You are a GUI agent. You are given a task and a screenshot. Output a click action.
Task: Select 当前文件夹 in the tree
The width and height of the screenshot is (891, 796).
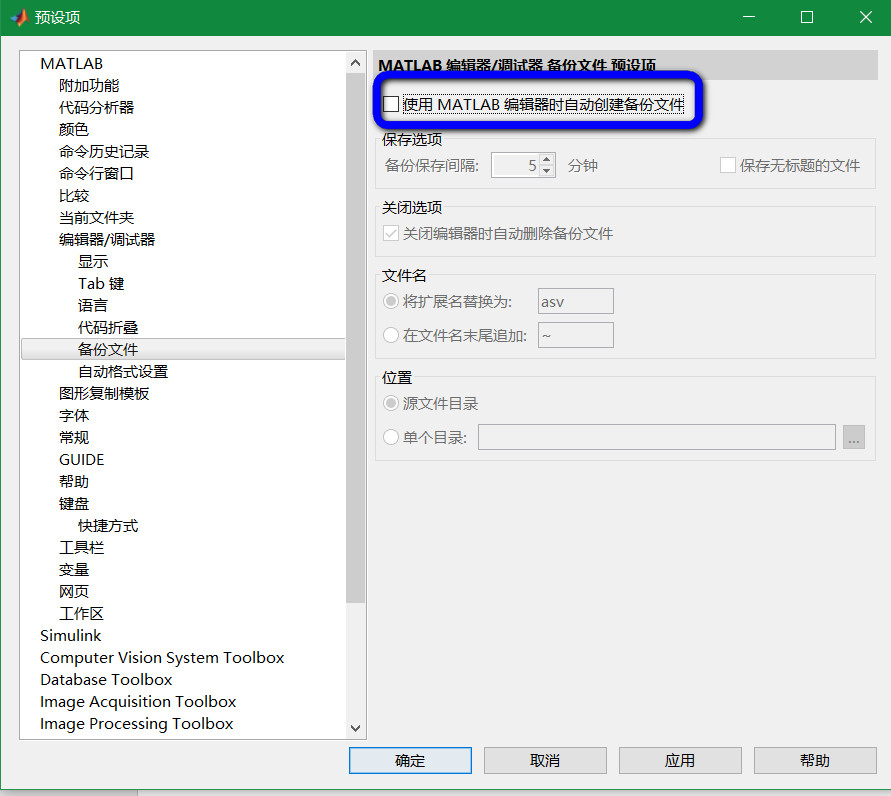[x=97, y=218]
